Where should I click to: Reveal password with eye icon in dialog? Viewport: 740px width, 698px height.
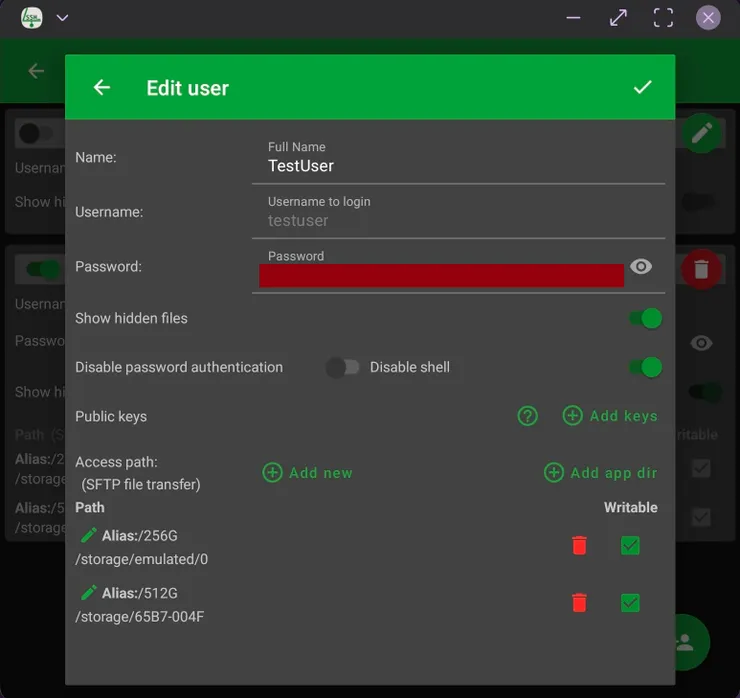tap(640, 267)
